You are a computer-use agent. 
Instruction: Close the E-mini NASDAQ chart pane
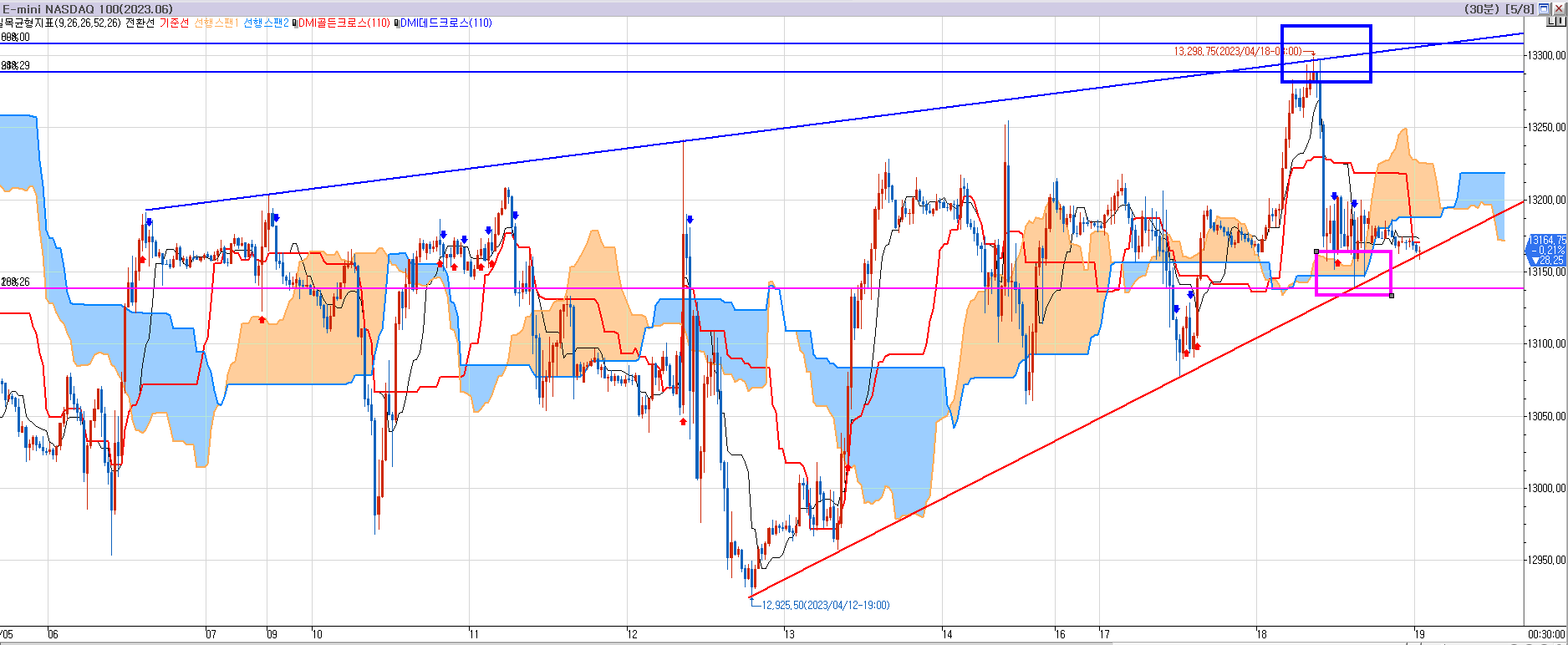pyautogui.click(x=1559, y=9)
